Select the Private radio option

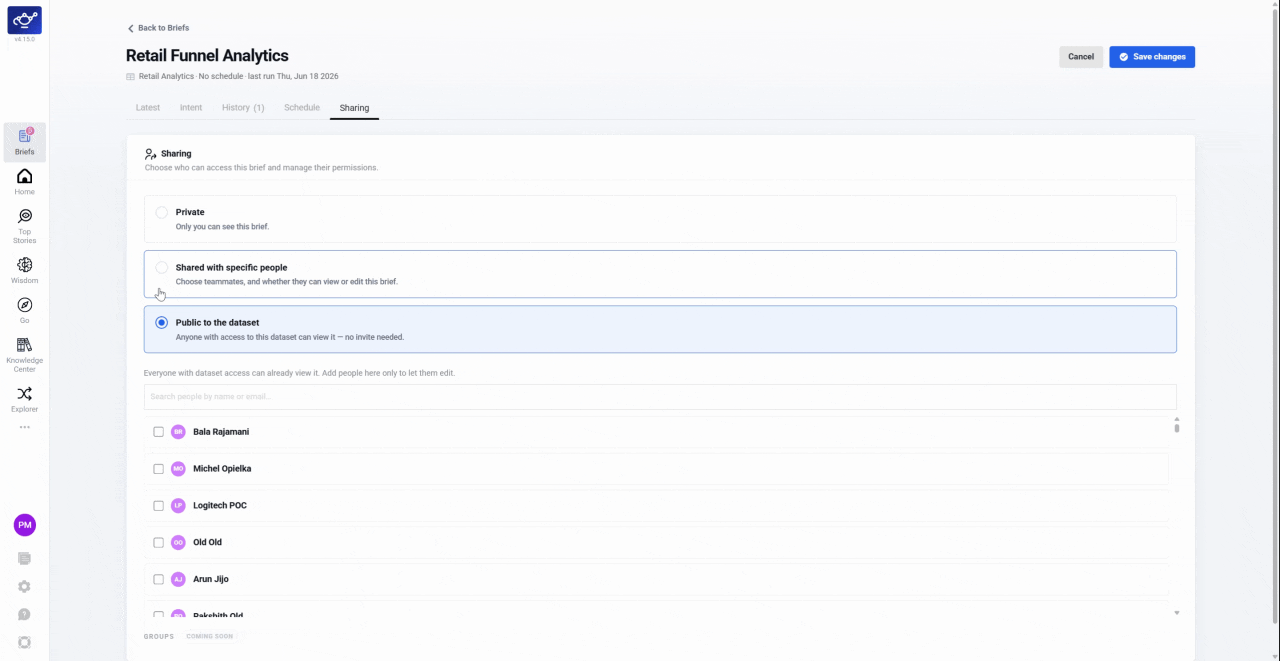(x=161, y=212)
